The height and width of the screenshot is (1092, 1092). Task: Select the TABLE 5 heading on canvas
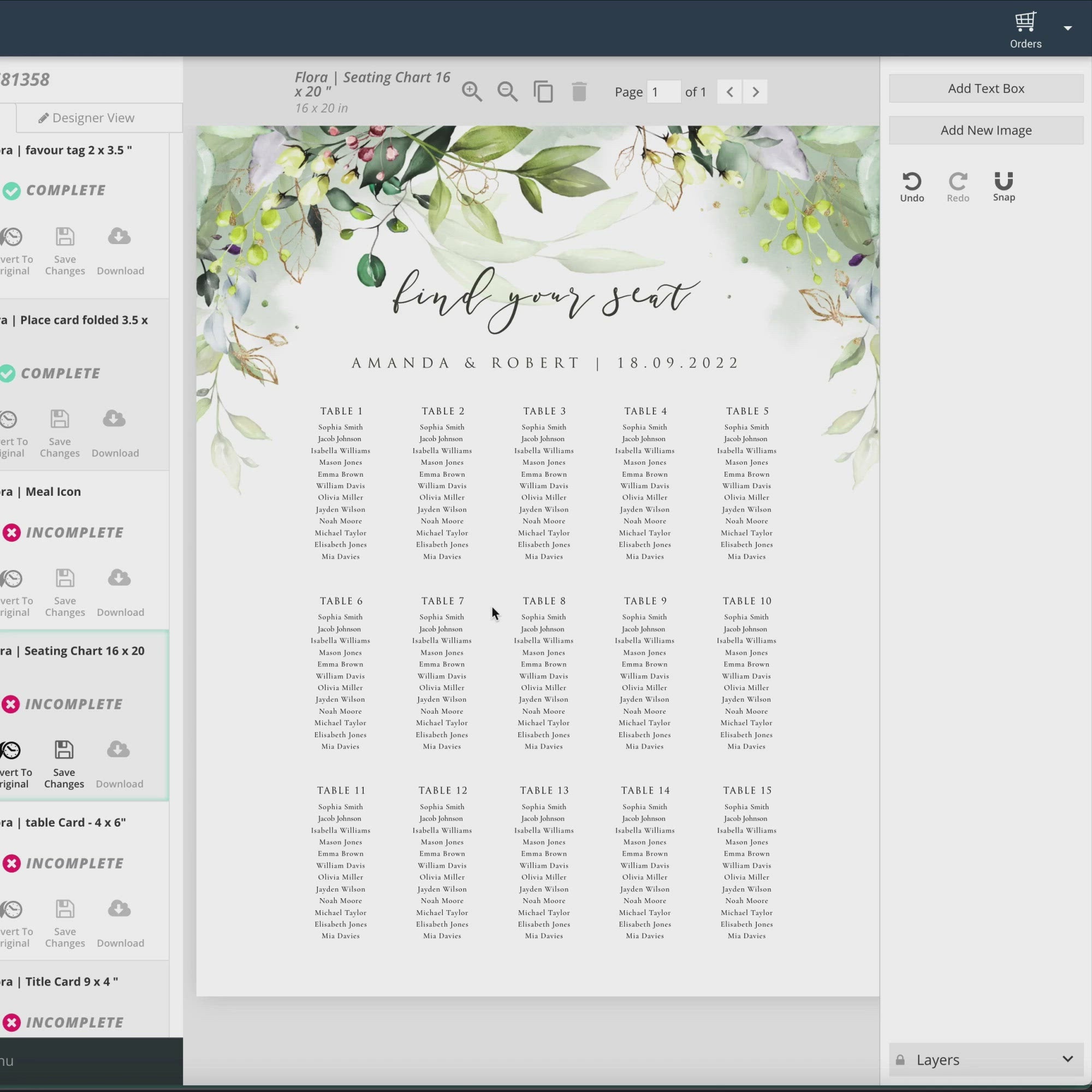click(x=747, y=411)
